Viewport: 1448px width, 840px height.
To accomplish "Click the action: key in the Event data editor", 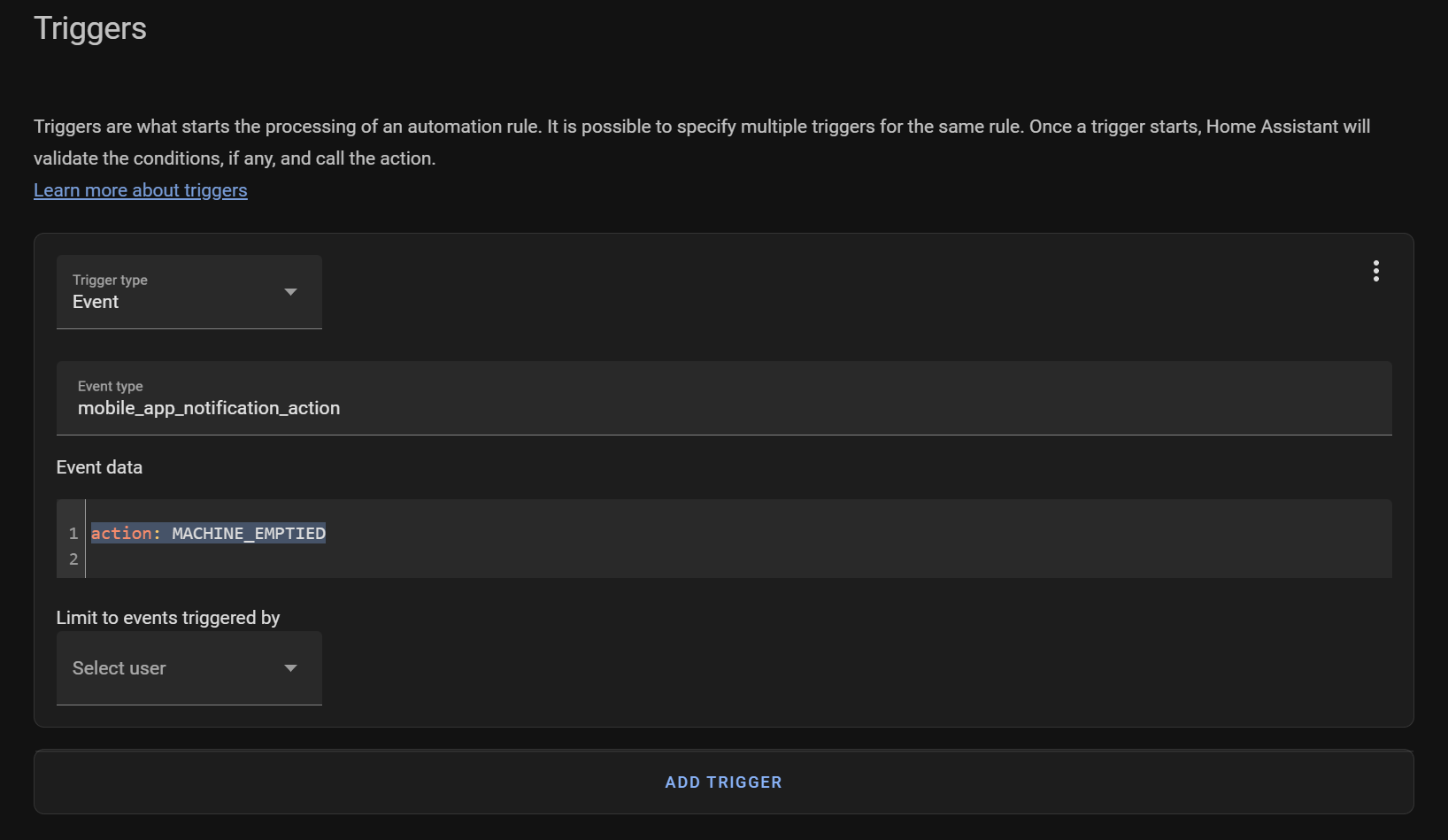I will (x=126, y=533).
